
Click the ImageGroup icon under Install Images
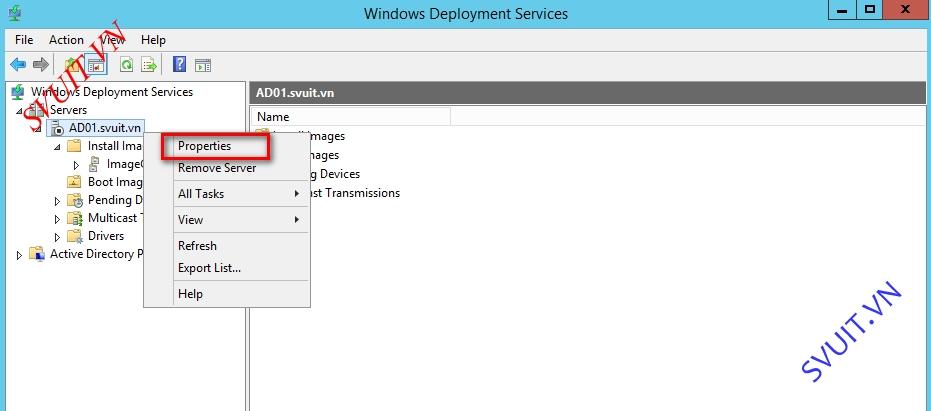coord(94,164)
